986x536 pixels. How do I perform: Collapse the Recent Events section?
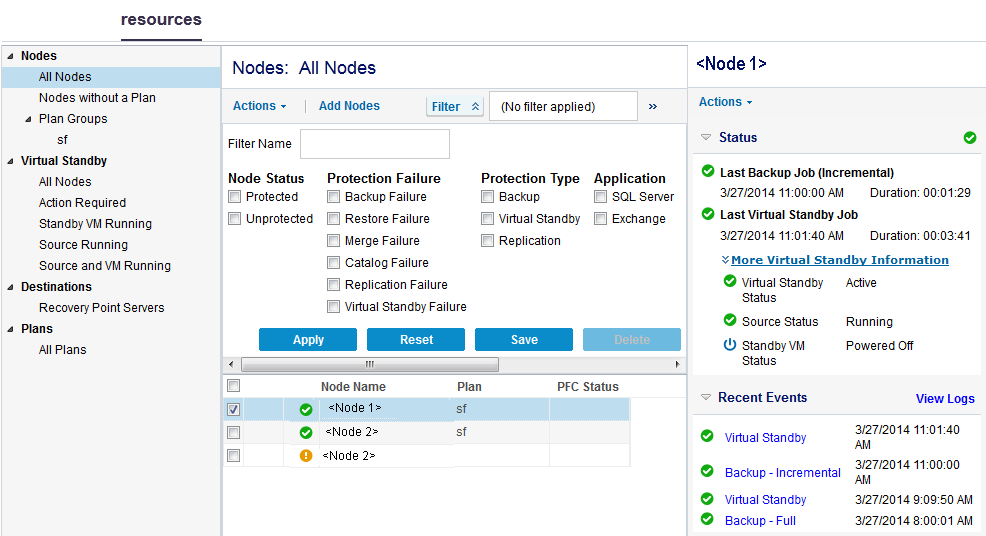(x=705, y=398)
